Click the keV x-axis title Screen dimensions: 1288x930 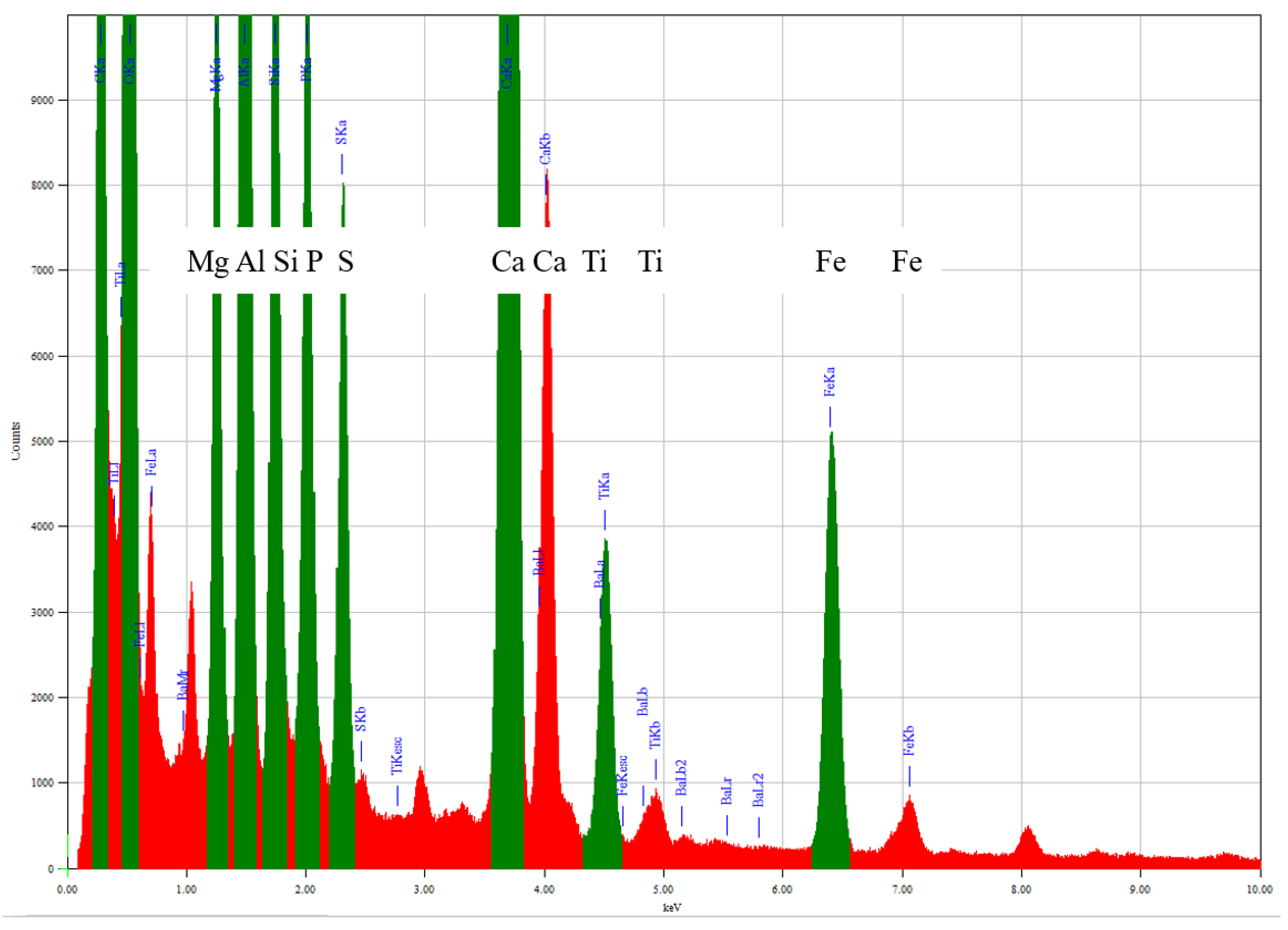672,907
